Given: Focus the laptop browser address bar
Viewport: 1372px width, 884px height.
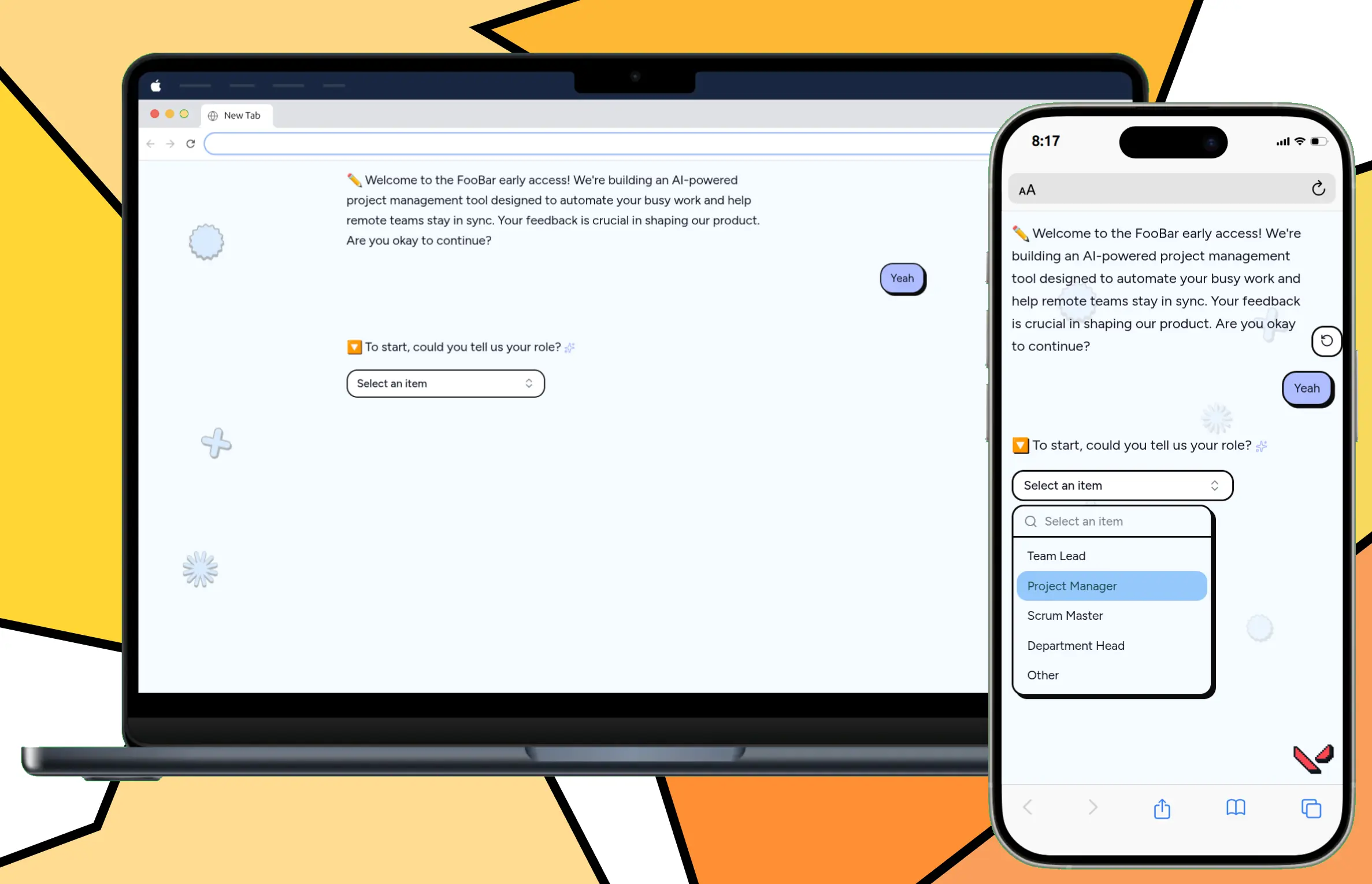Looking at the screenshot, I should 598,143.
